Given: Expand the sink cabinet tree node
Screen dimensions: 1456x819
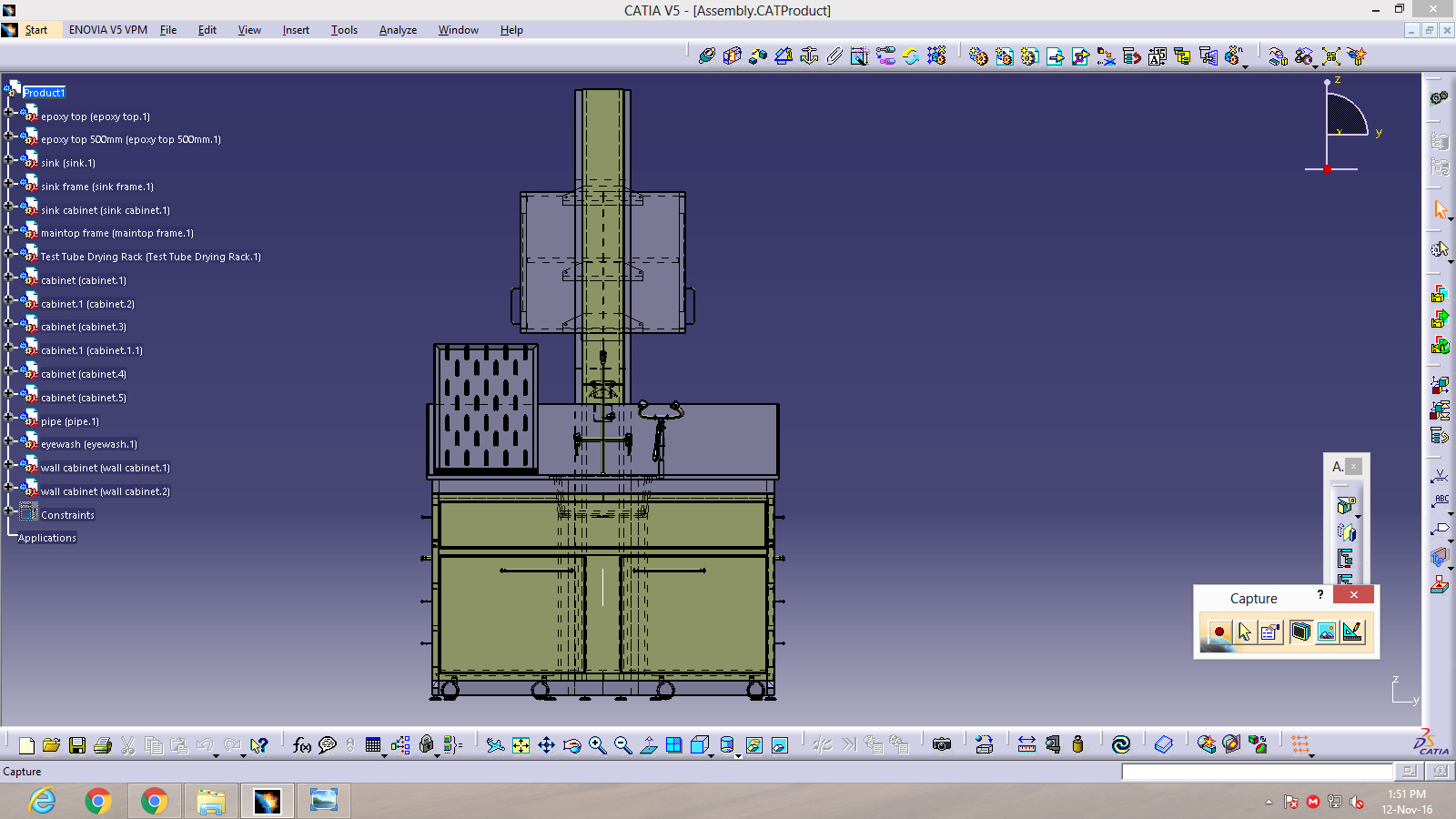Looking at the screenshot, I should click(8, 206).
